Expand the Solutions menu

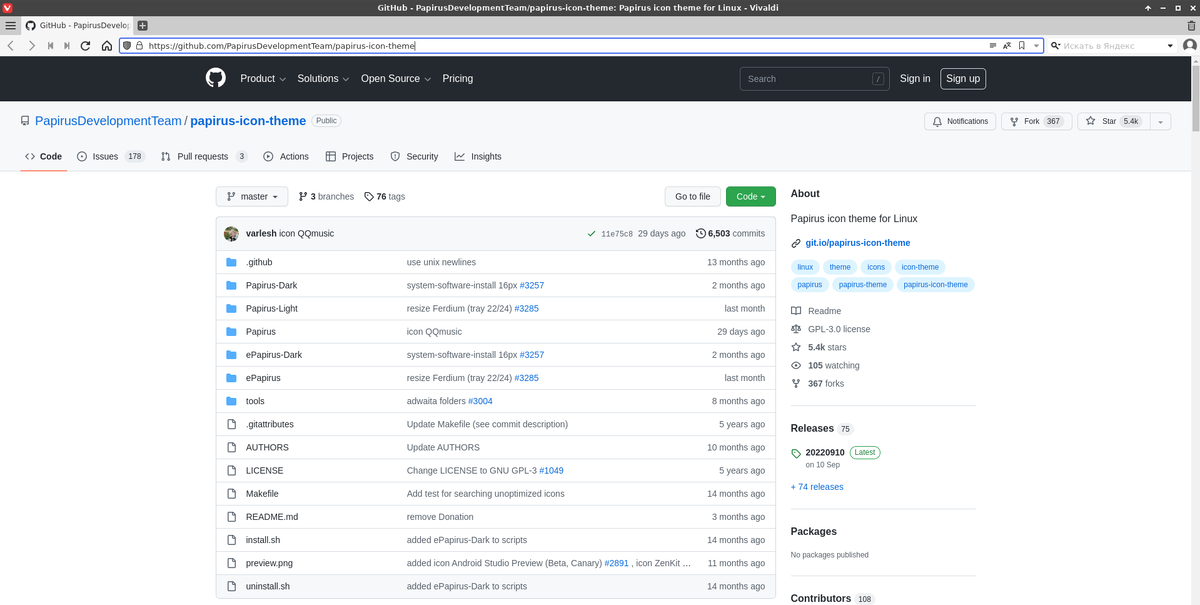pos(324,78)
